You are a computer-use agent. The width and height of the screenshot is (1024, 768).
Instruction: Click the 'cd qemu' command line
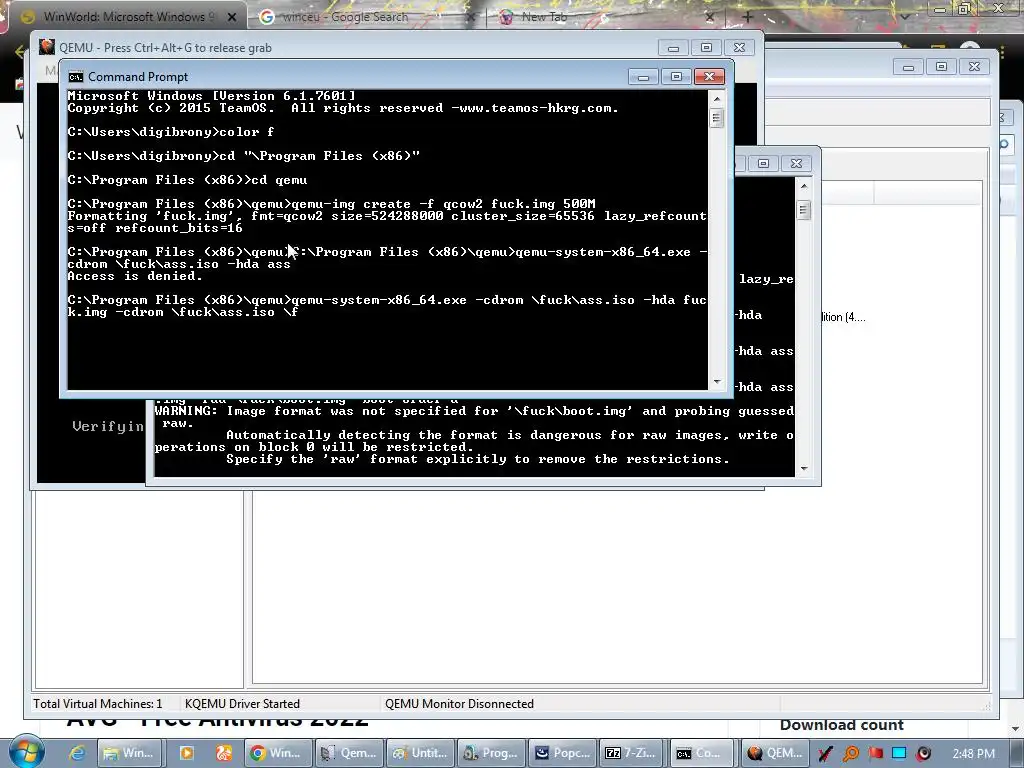(187, 180)
